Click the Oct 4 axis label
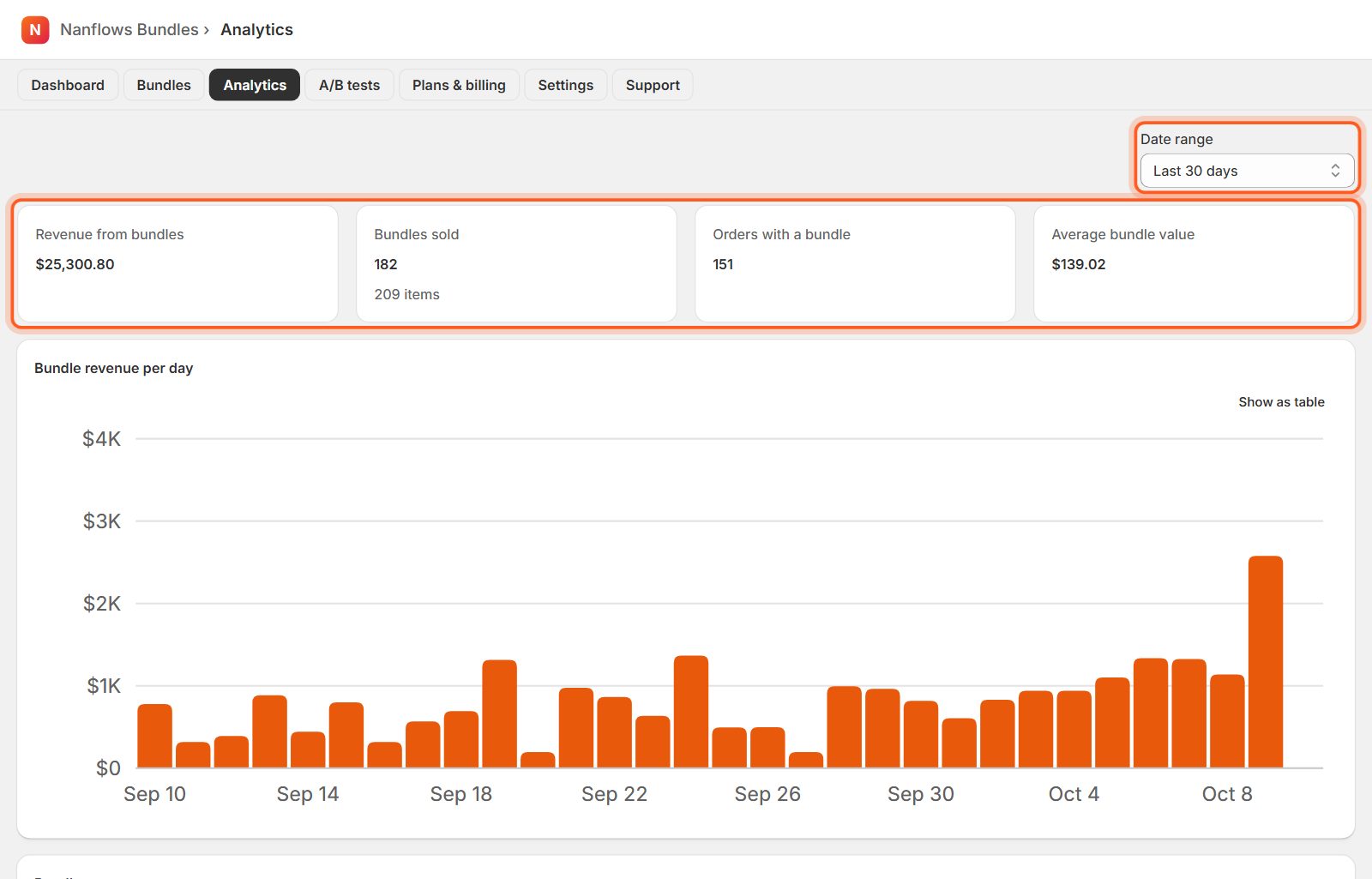 click(1074, 794)
